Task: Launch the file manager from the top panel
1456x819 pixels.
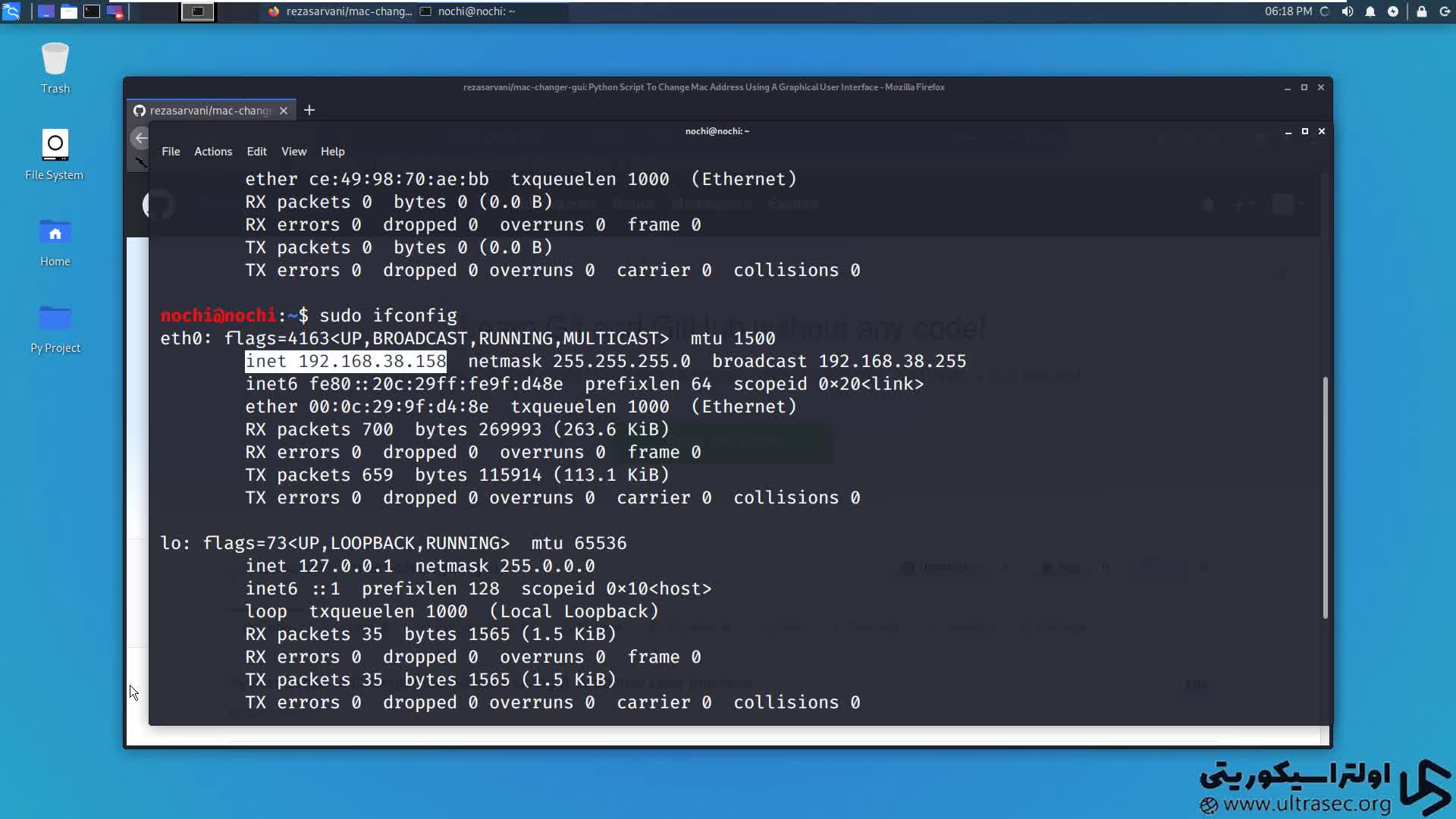Action: click(x=69, y=11)
